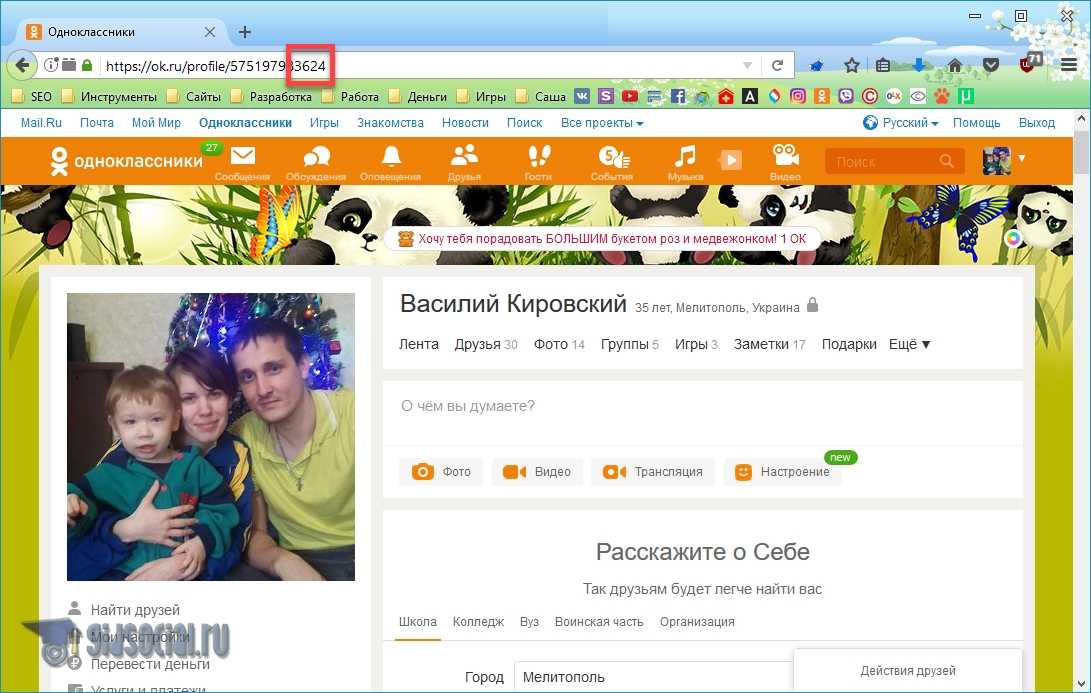Switch to the Колледж tab

pyautogui.click(x=478, y=622)
